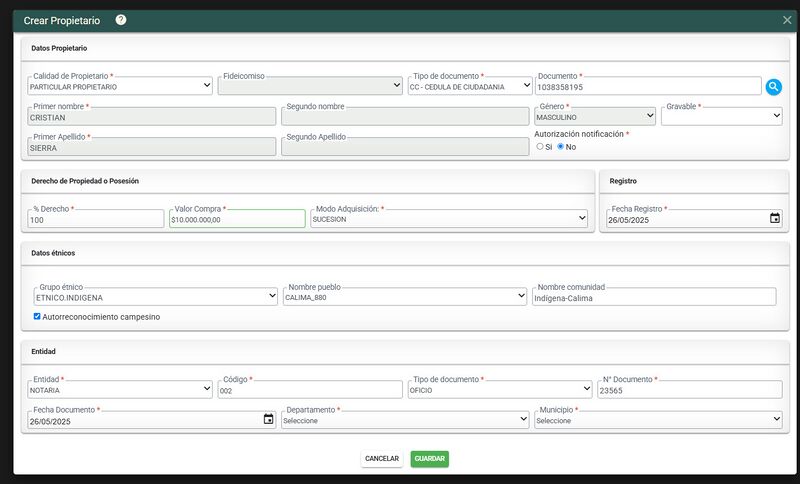This screenshot has width=800, height=484.
Task: Open Fecha Documento calendar picker icon
Action: point(268,420)
